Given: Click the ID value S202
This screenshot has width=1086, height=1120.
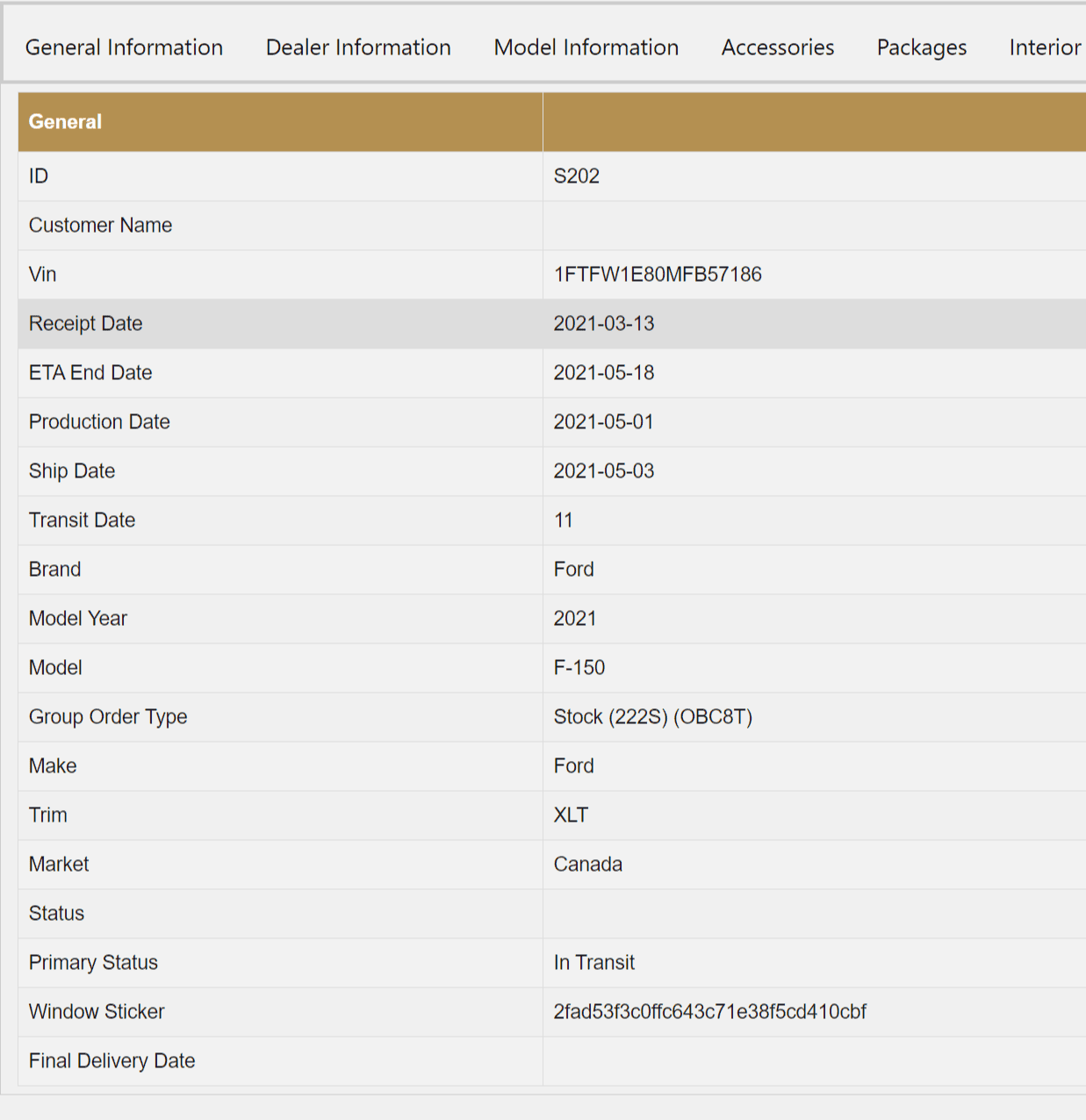Looking at the screenshot, I should point(576,176).
